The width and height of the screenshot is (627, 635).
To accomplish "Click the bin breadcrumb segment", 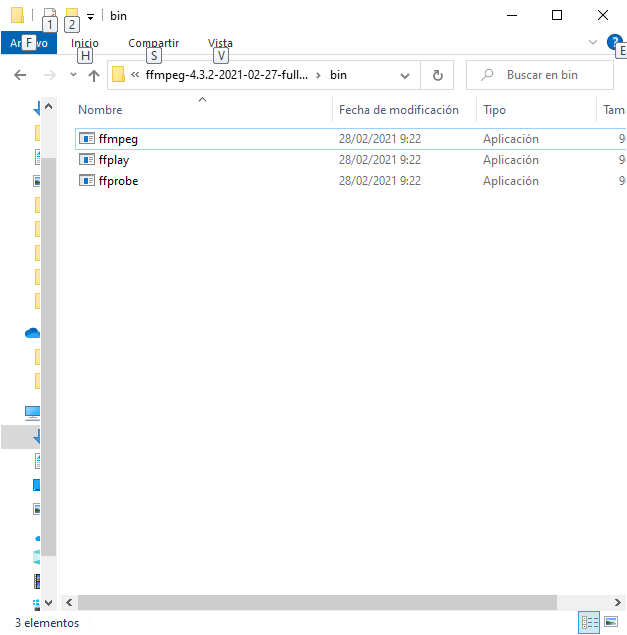I will [338, 75].
